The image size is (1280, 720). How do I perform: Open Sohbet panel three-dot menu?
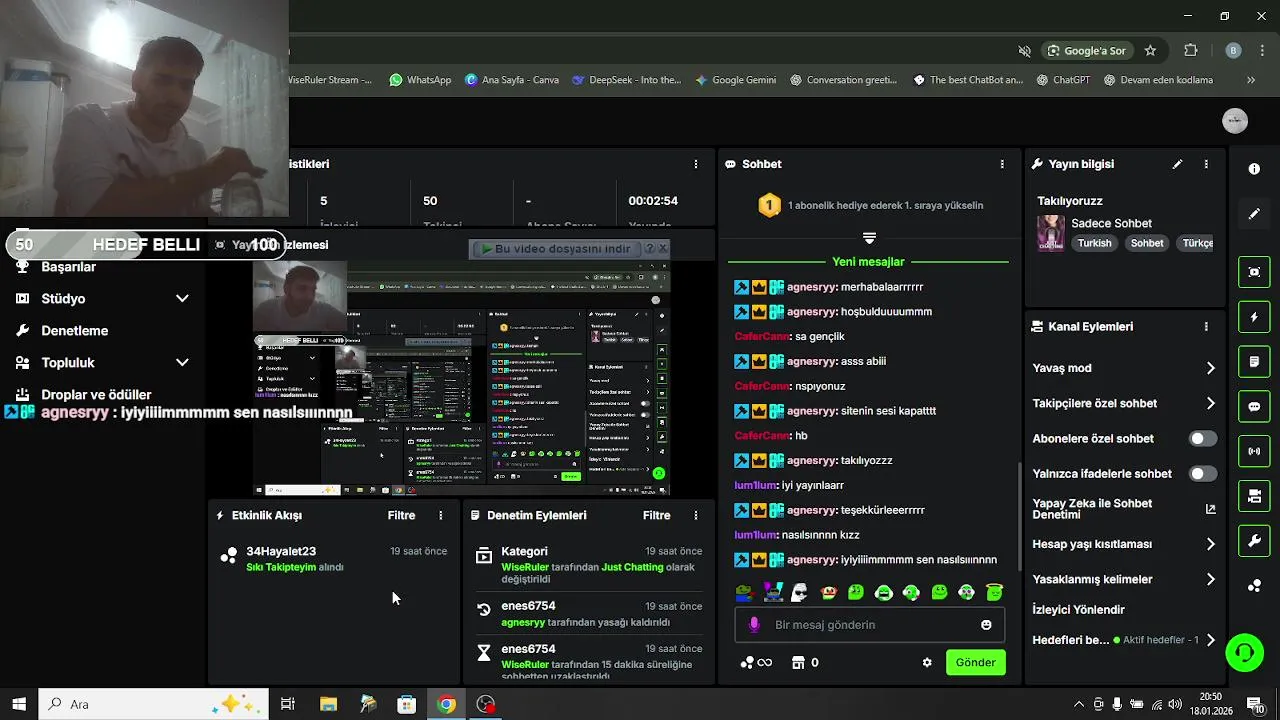1002,164
